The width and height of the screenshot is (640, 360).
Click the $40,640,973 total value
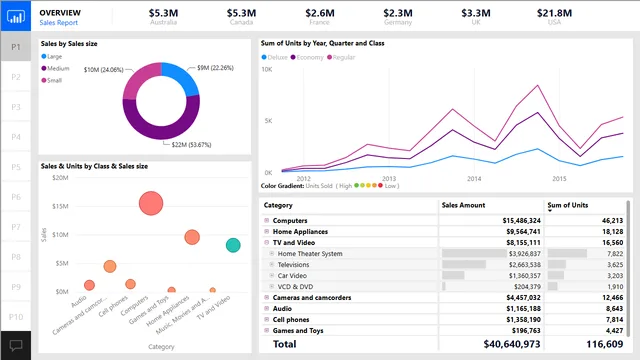coord(512,344)
